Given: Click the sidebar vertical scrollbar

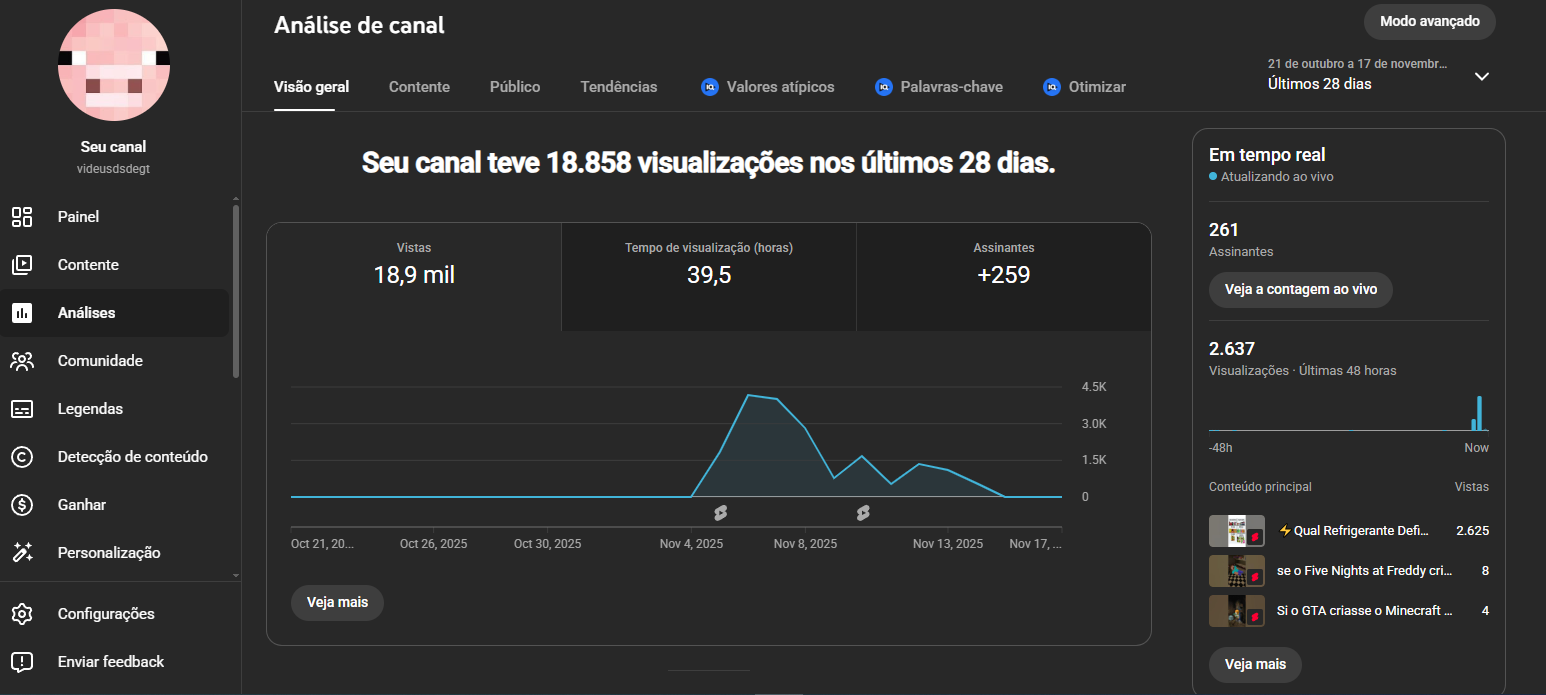Looking at the screenshot, I should (x=236, y=291).
